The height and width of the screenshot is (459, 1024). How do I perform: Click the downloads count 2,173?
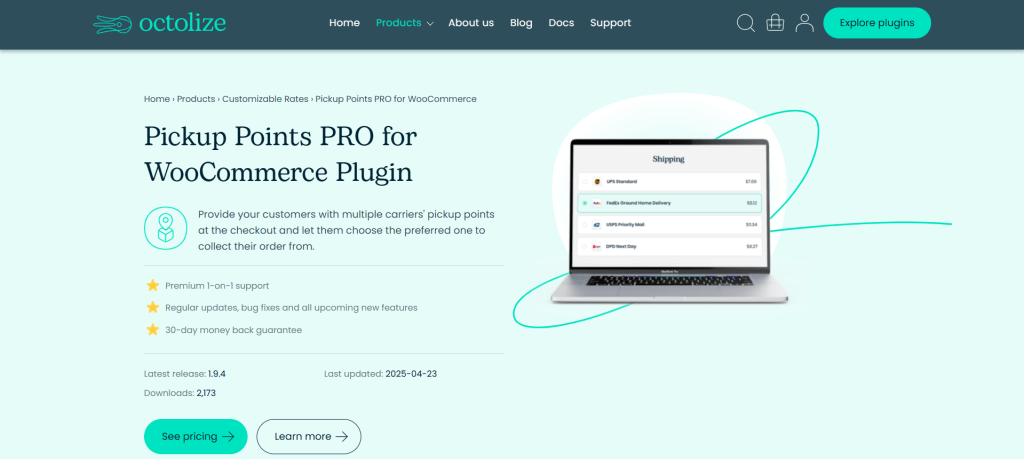(x=206, y=393)
